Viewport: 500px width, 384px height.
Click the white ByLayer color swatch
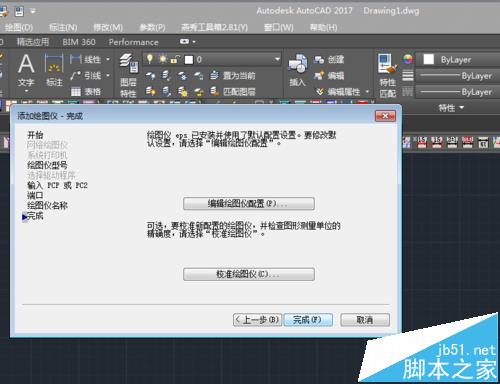click(428, 60)
